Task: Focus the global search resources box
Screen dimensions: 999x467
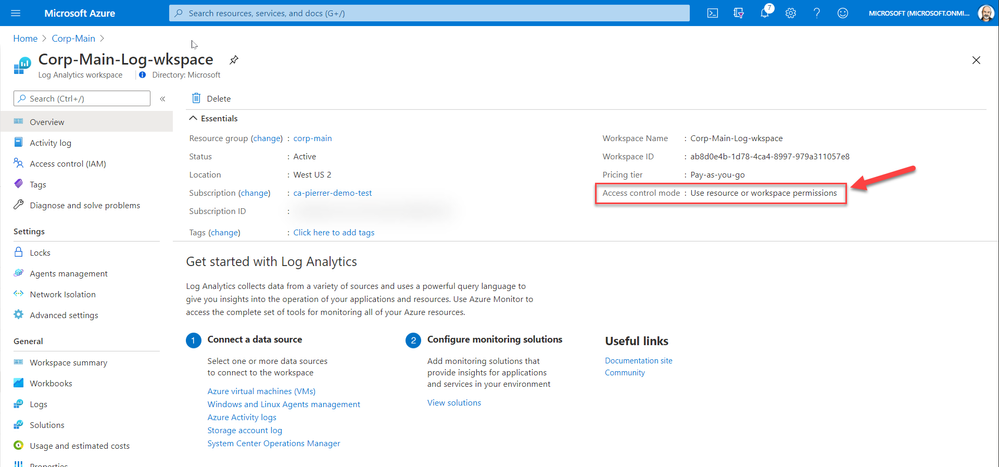Action: click(x=429, y=13)
